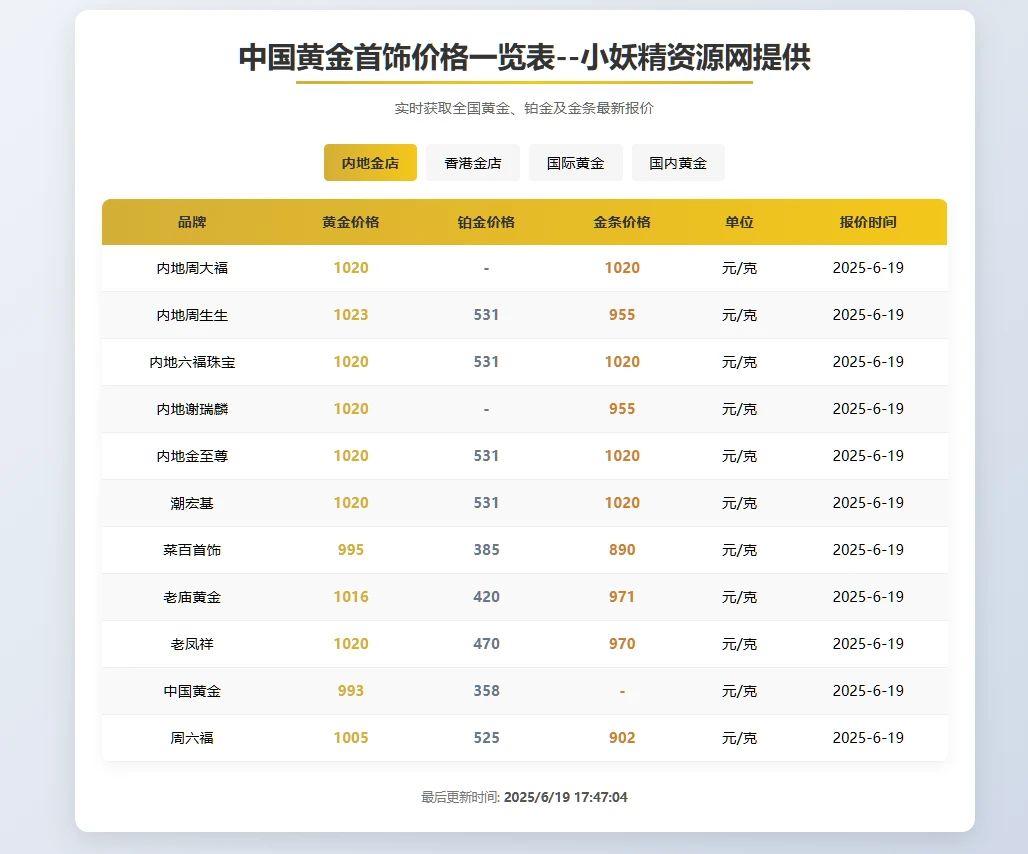Click gold bar price 955 of 内地谢瑞麟
The width and height of the screenshot is (1028, 854).
[x=622, y=409]
